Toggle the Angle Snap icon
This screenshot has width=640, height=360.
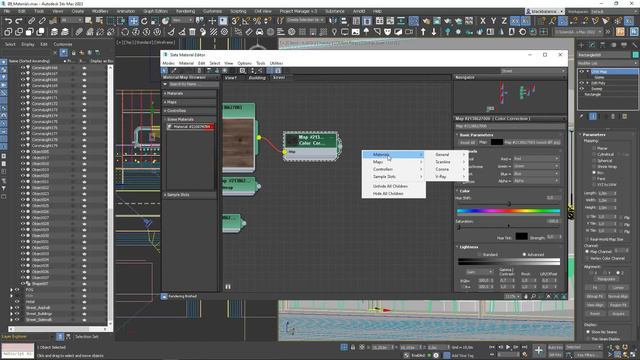coord(246,20)
